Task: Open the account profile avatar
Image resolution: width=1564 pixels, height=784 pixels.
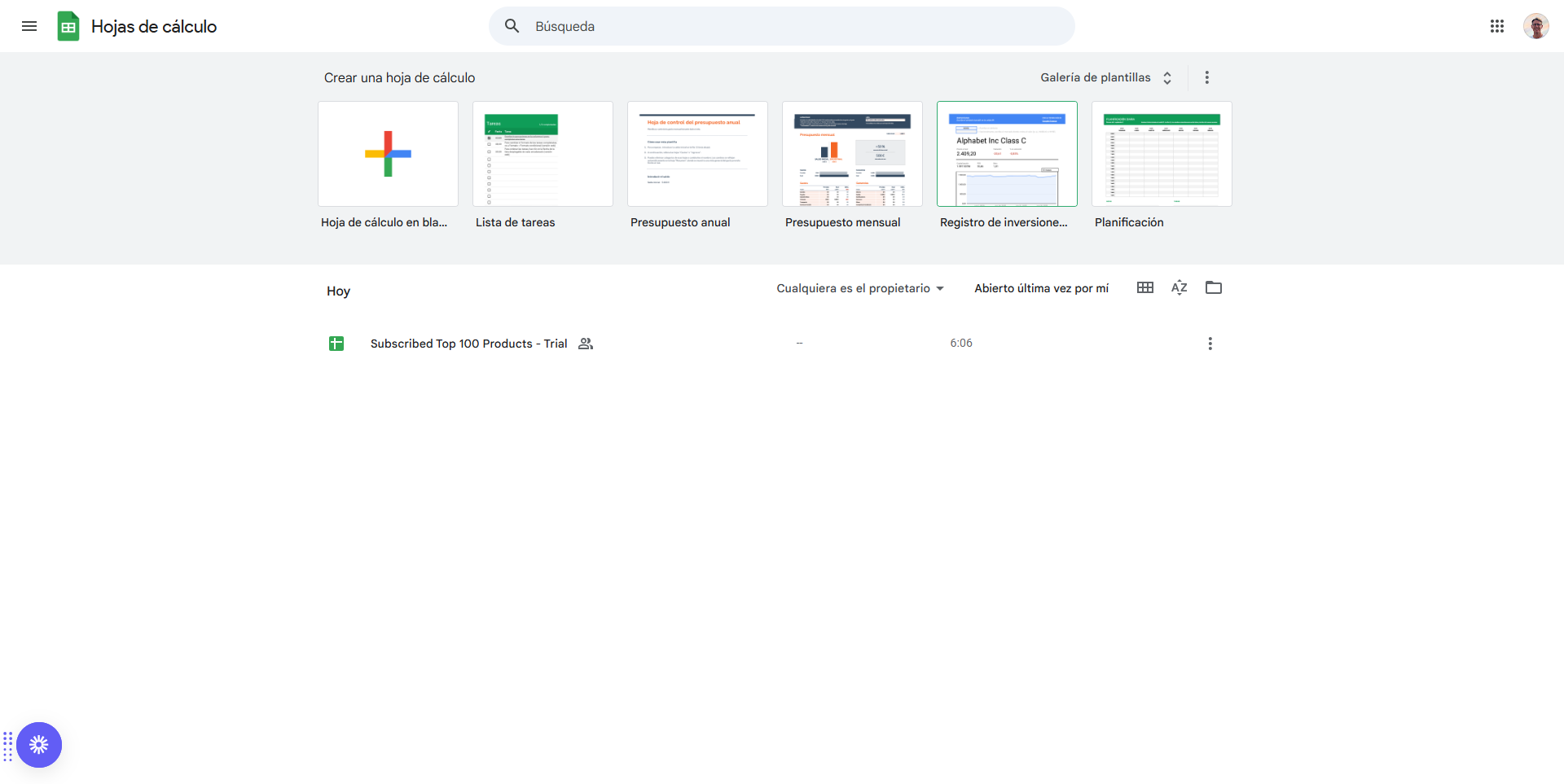Action: 1535,26
